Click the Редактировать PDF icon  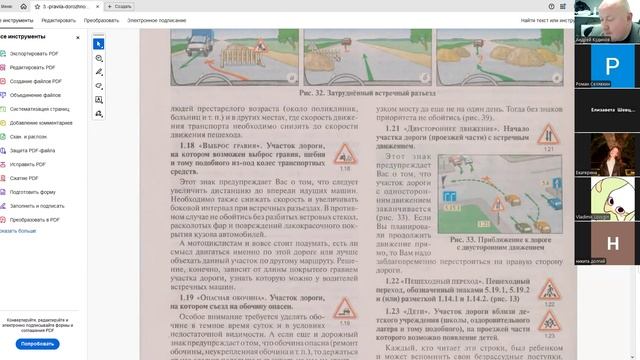tap(2, 67)
